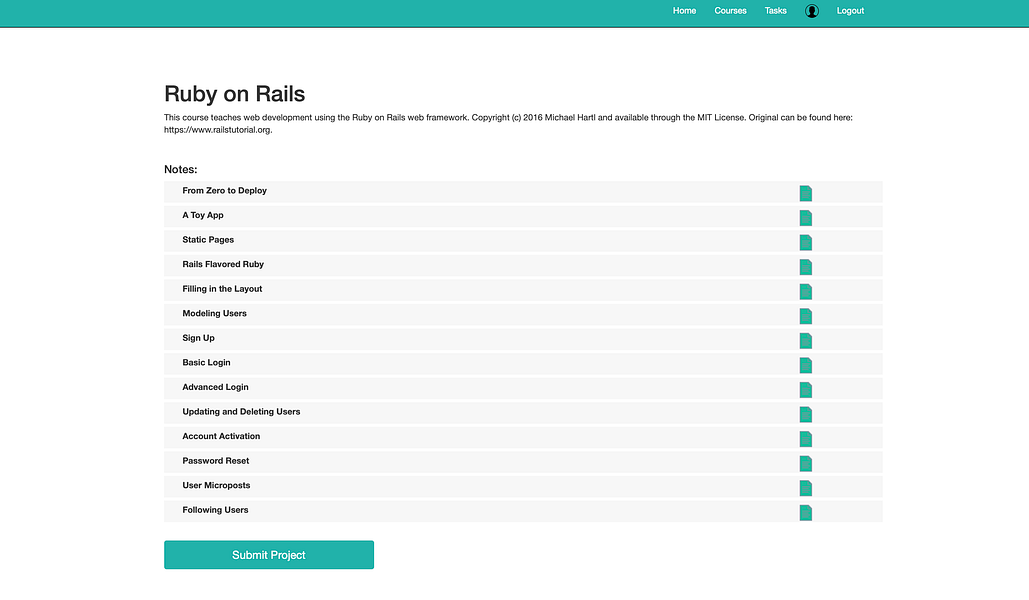
Task: Select the 'A Toy App' note title
Action: click(203, 215)
